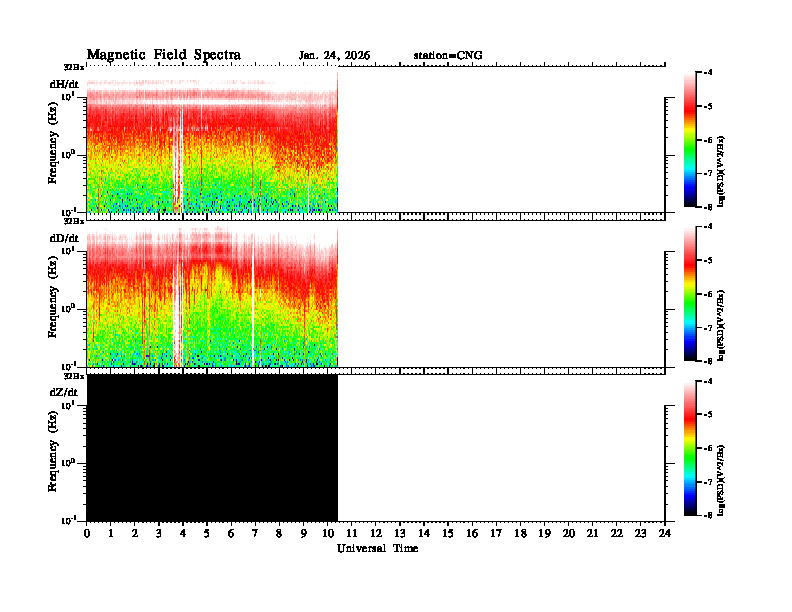Click hour "8" on the time axis
The image size is (792, 612).
(x=279, y=534)
